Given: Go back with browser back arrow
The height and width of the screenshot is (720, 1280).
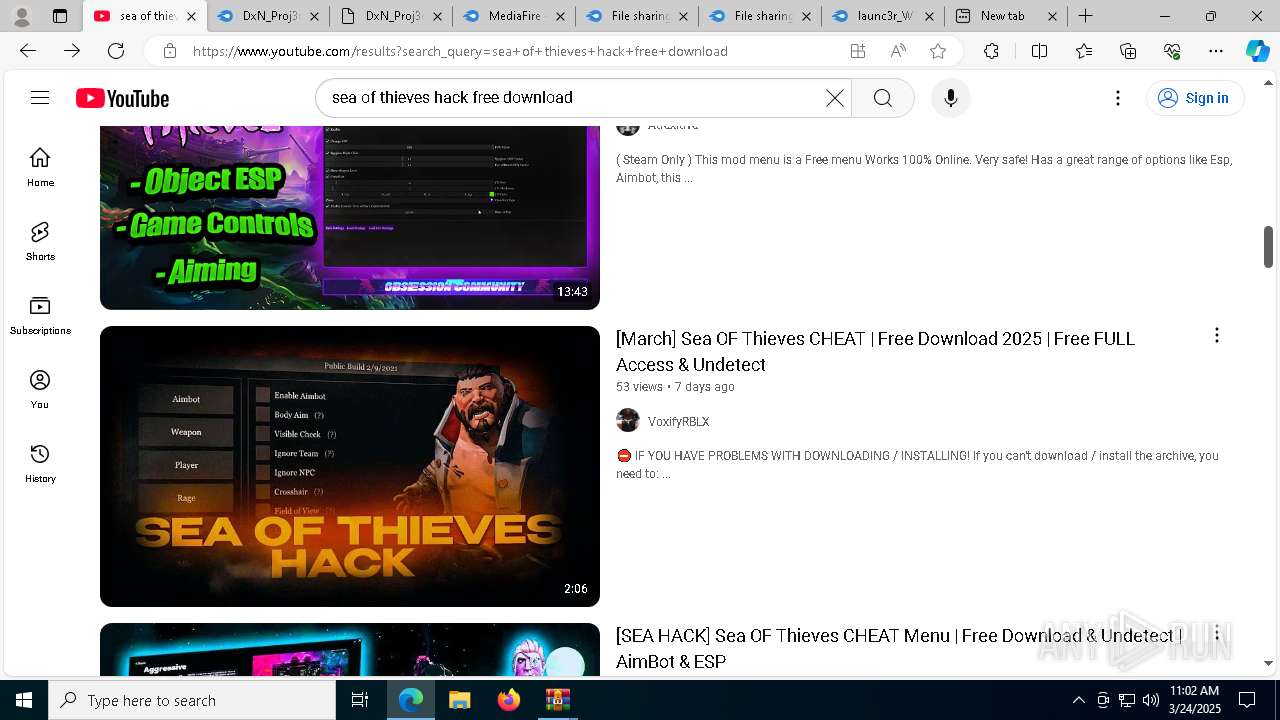Looking at the screenshot, I should tap(28, 51).
